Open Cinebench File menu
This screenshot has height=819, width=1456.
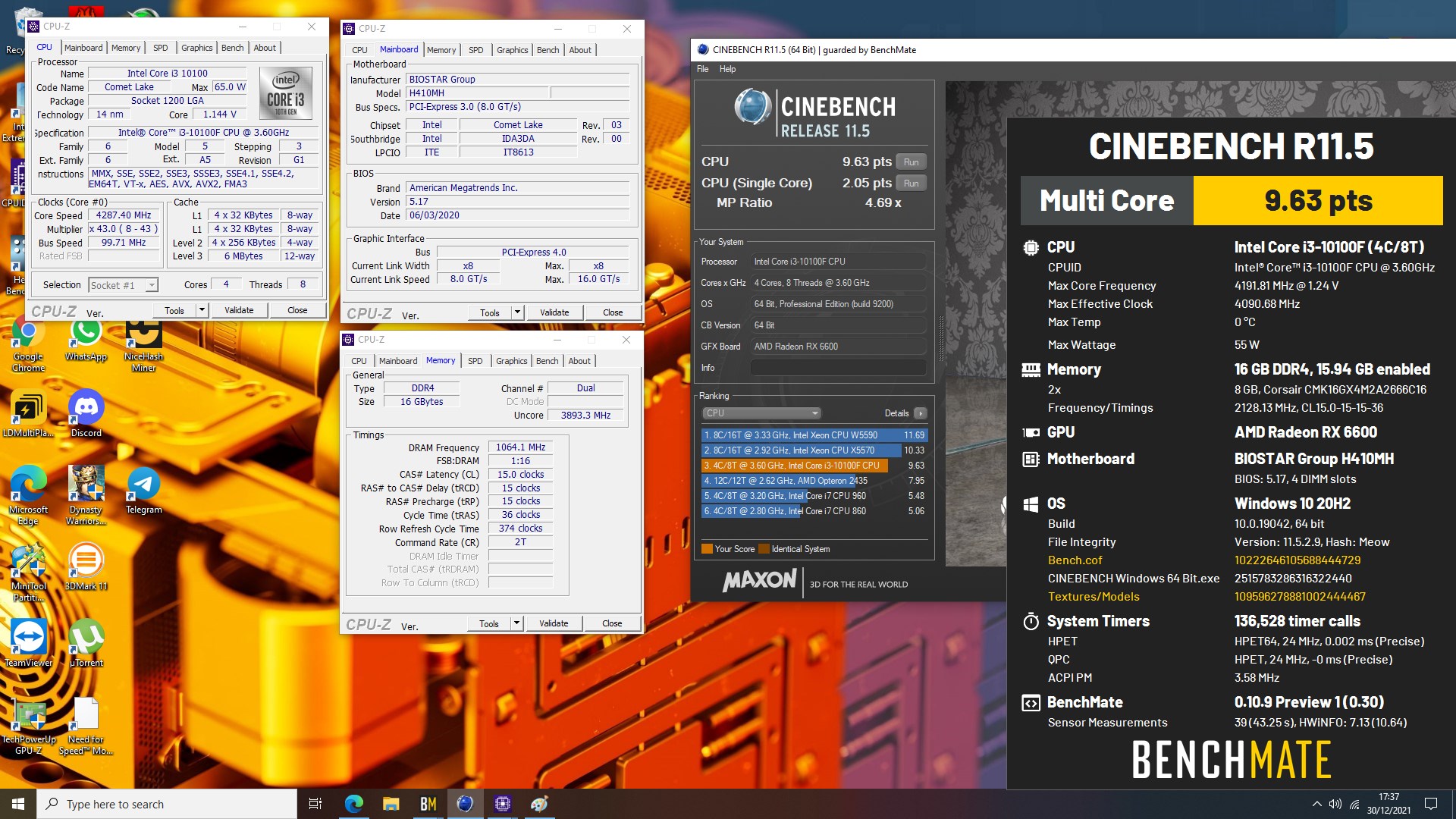coord(703,69)
